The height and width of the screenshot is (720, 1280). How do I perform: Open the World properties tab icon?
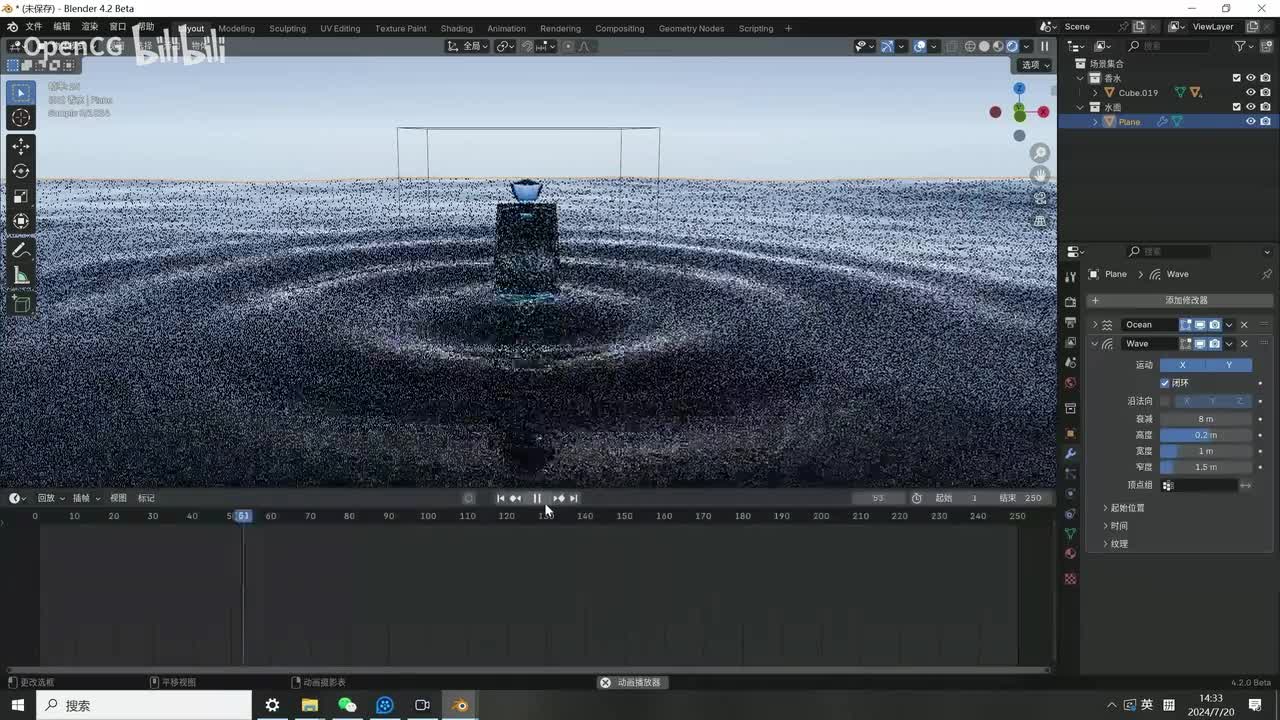1070,383
